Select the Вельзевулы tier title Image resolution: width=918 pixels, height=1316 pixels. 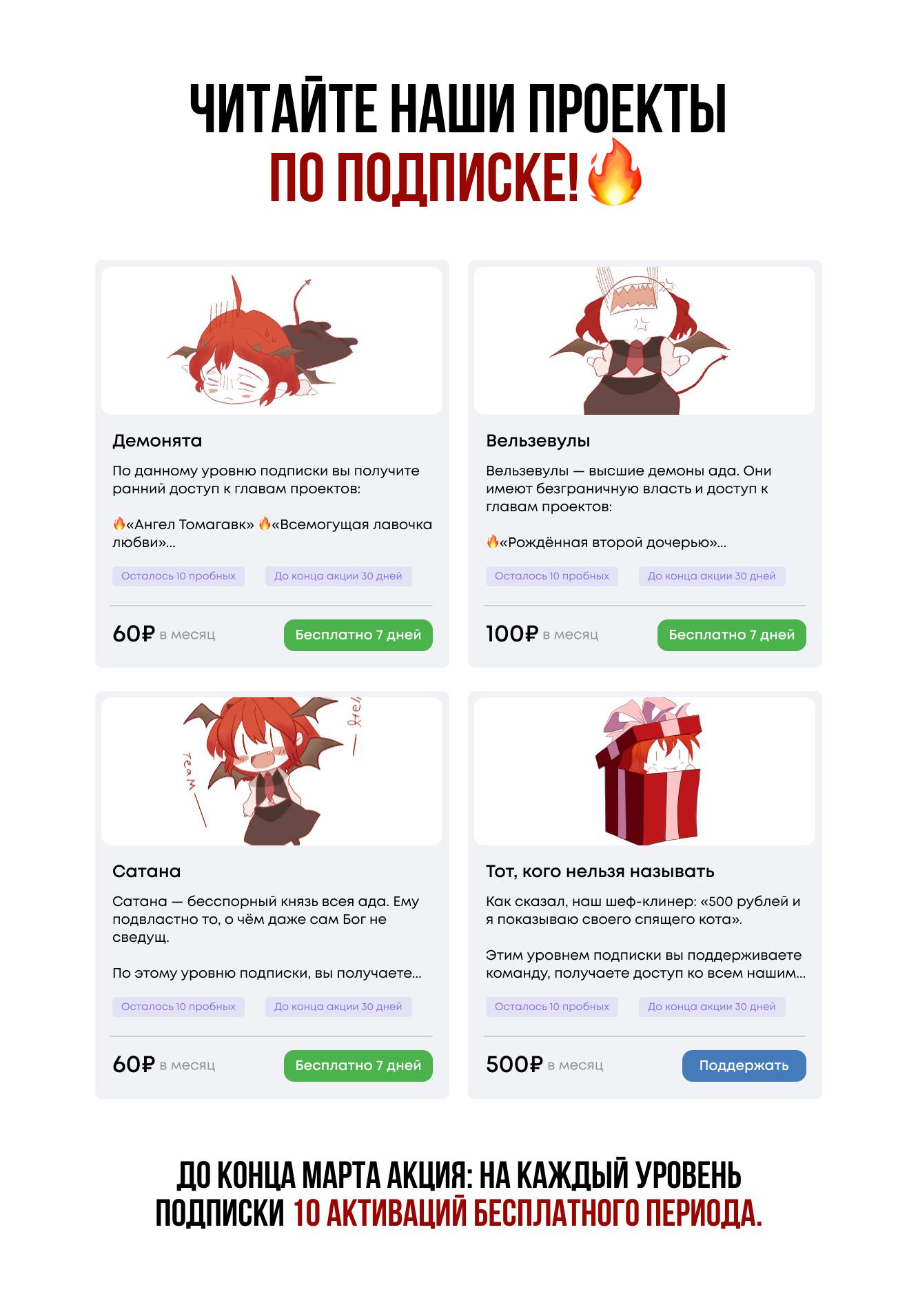click(538, 441)
